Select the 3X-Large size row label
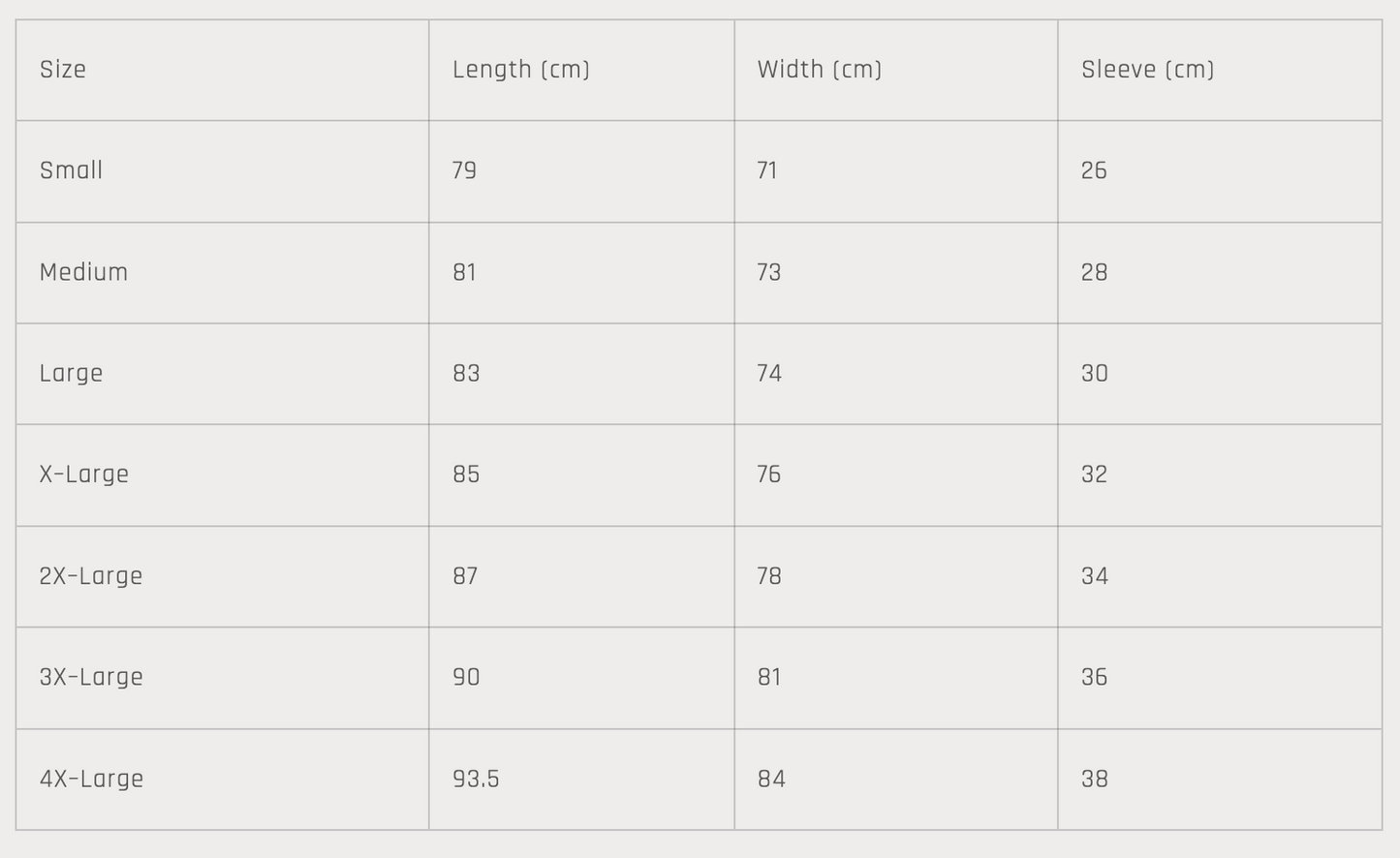This screenshot has width=1400, height=858. [91, 677]
